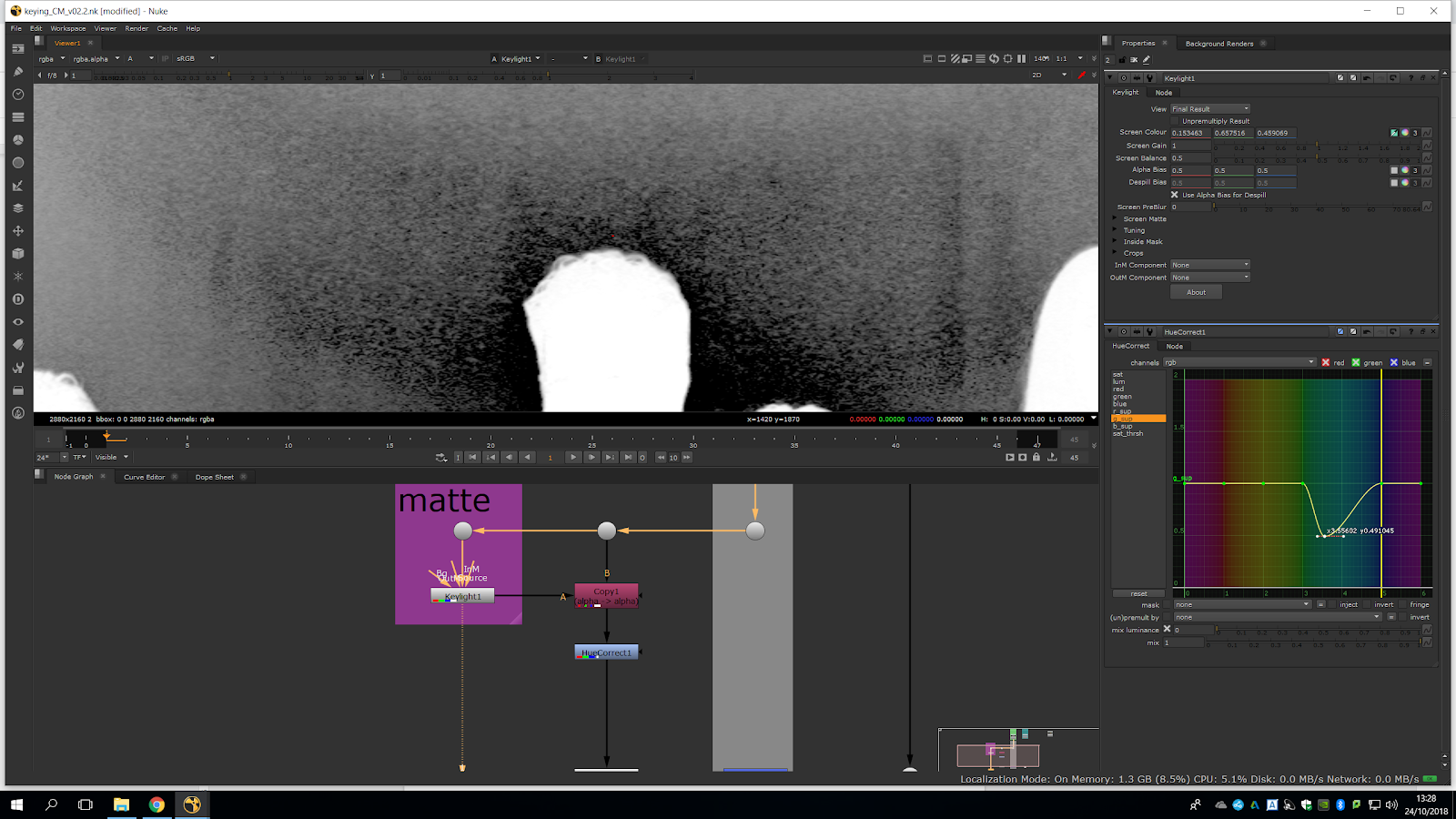The image size is (1456, 819).
Task: Open the Transform nodes move icon
Action: 18,231
